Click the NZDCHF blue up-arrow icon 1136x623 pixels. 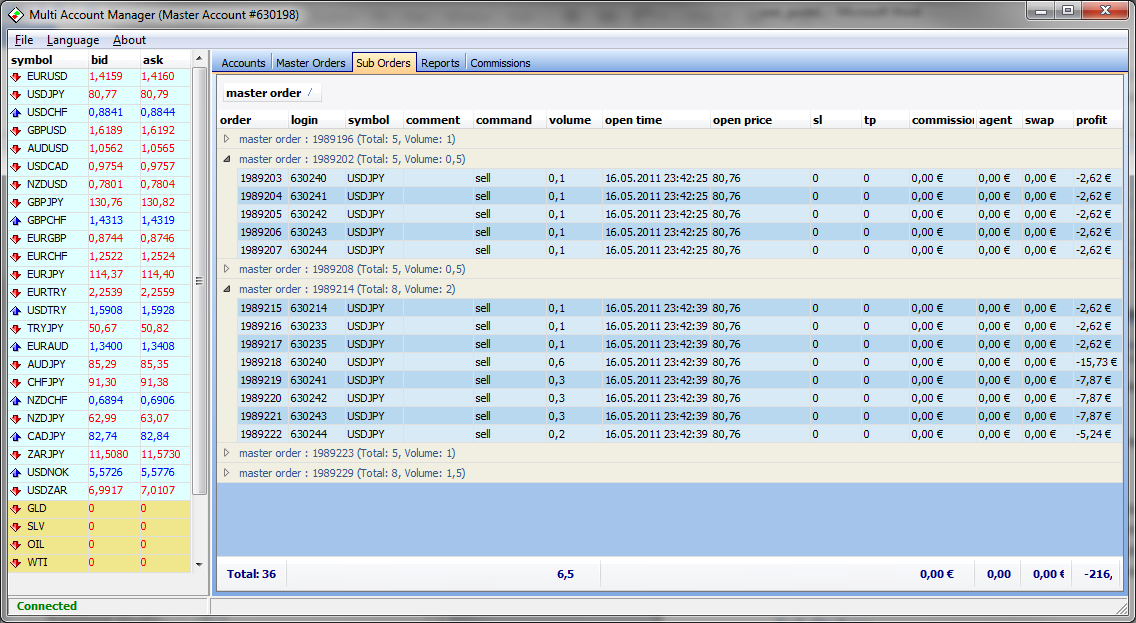point(16,401)
